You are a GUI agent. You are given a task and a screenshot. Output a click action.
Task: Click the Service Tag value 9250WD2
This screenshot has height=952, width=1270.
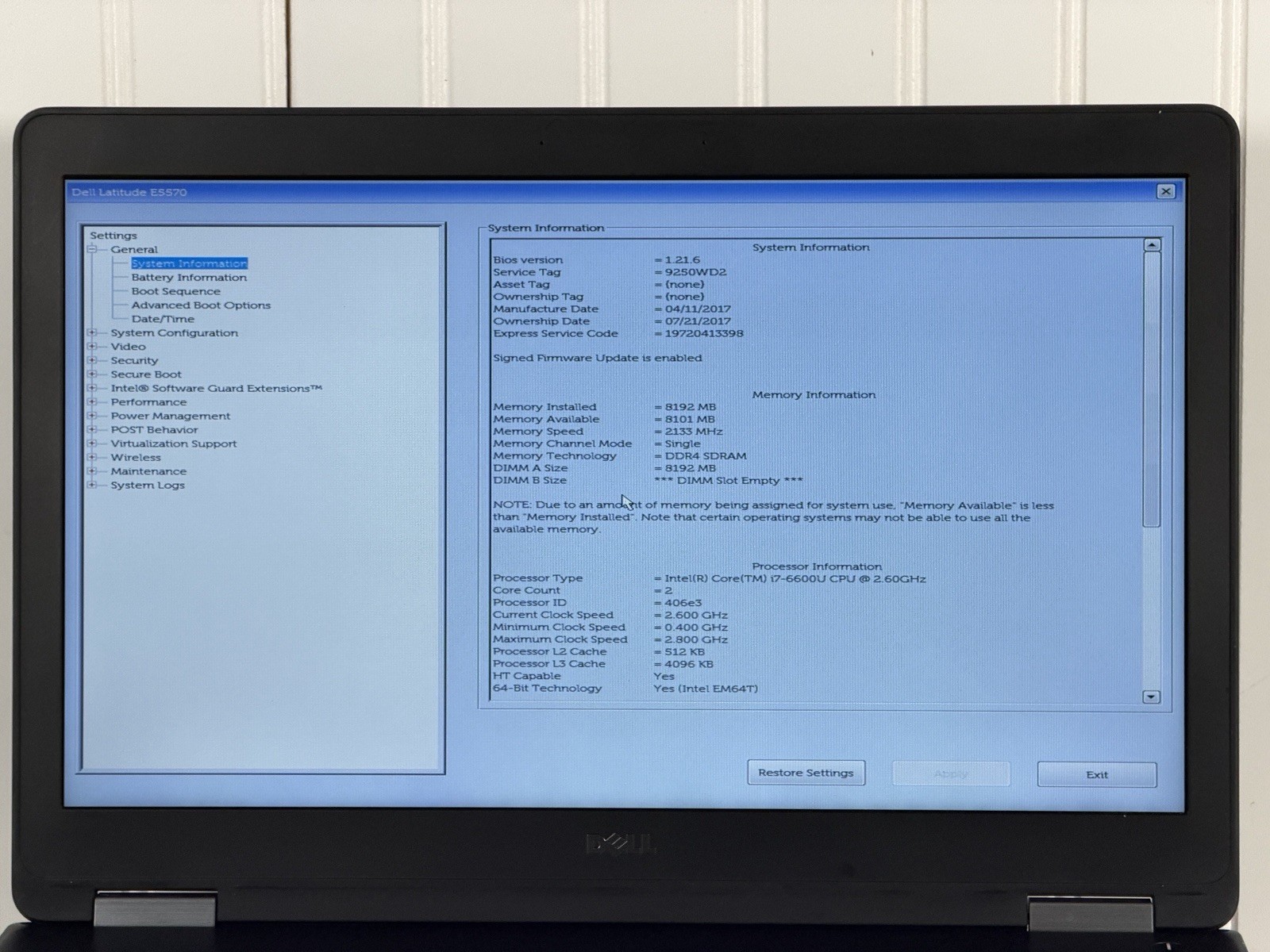[695, 272]
